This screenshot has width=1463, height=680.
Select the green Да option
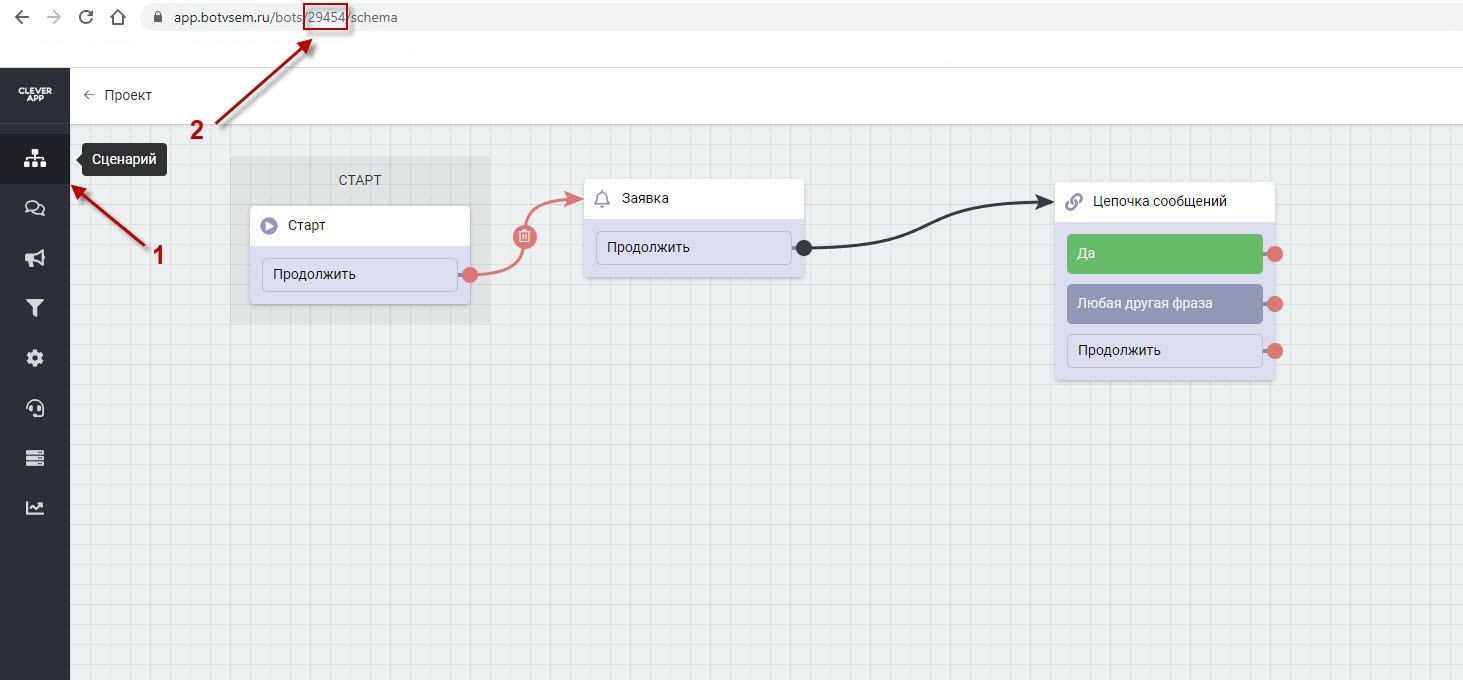click(1164, 254)
